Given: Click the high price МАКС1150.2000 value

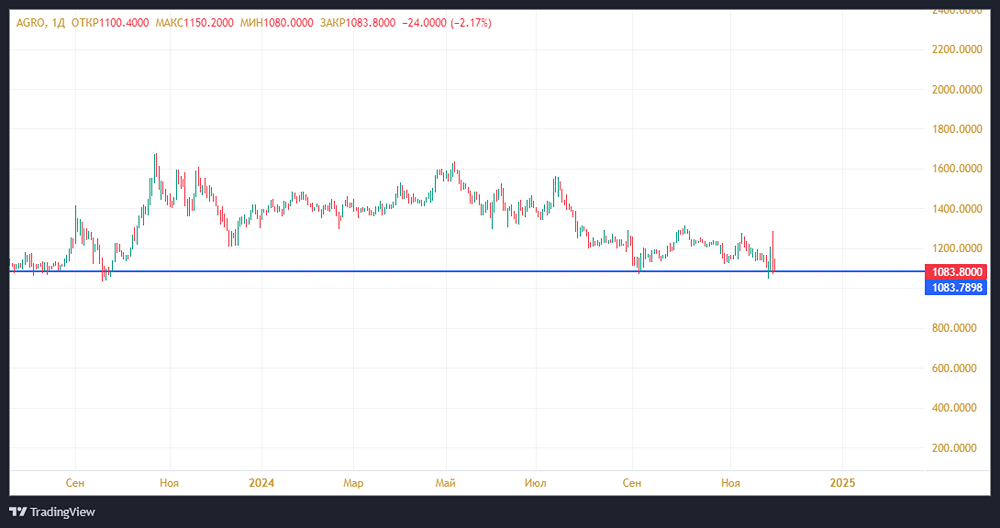Looking at the screenshot, I should point(194,23).
